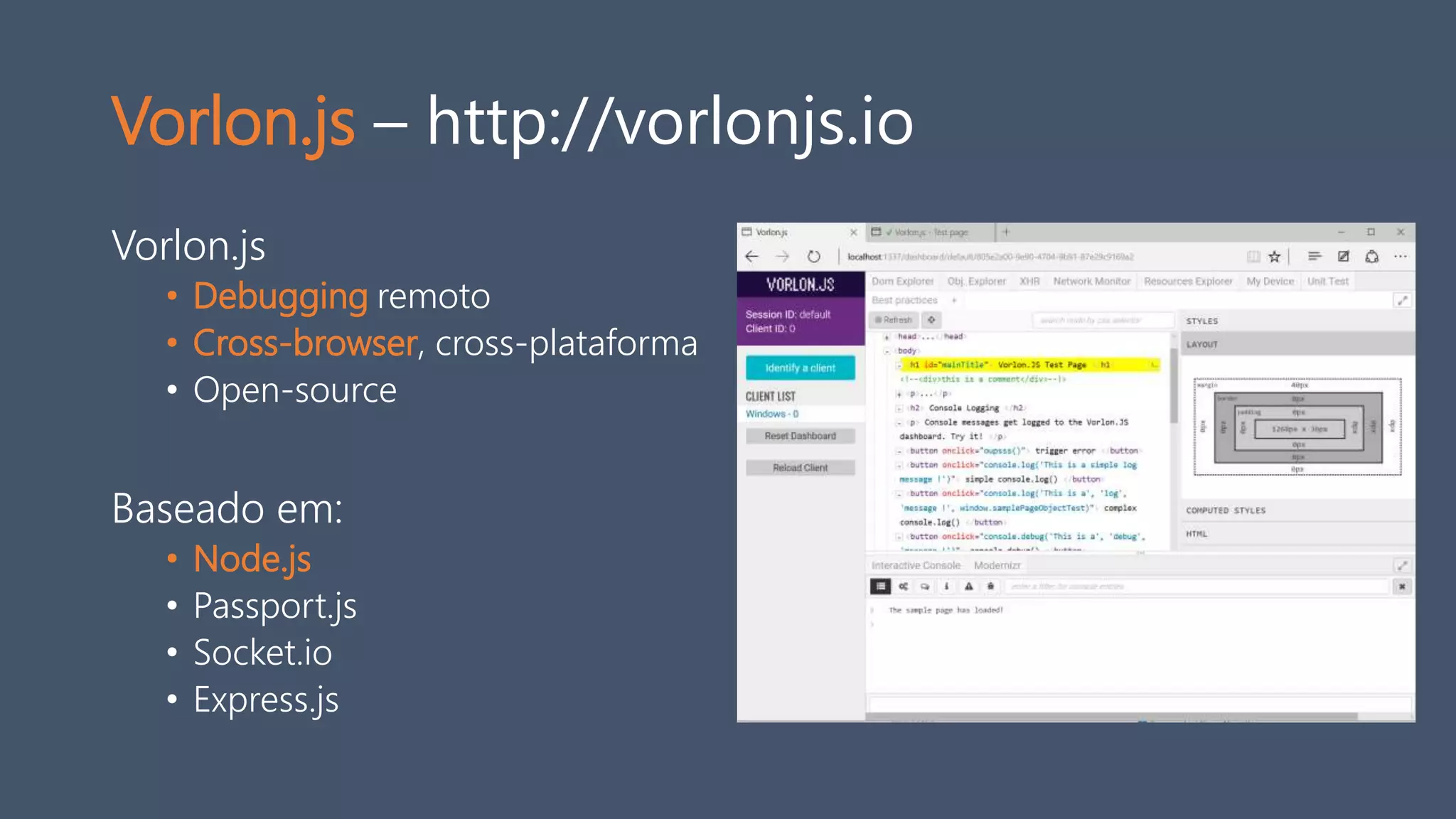Switch to Unit Test tab
This screenshot has width=1456, height=819.
coord(1328,282)
